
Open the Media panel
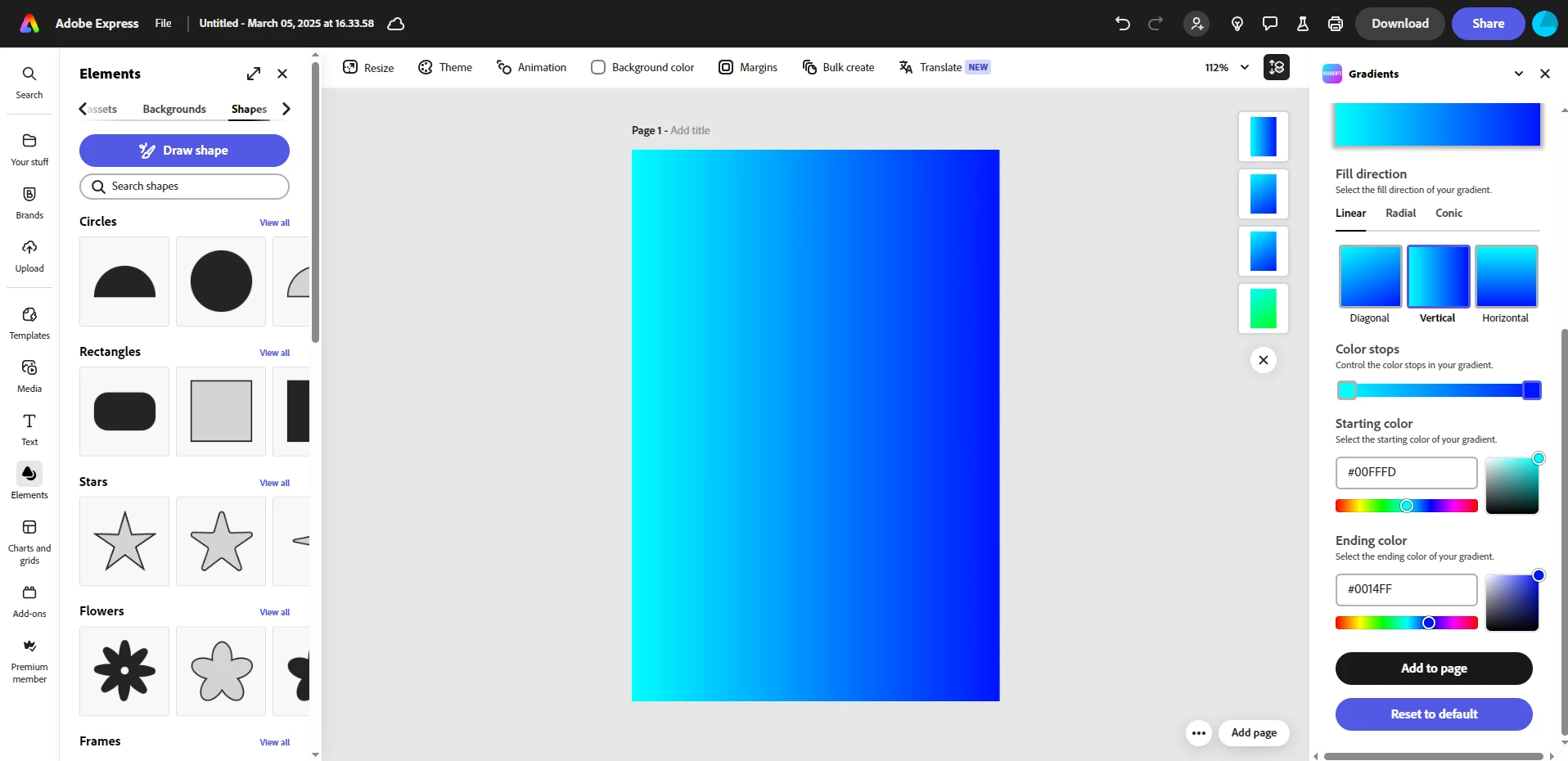pos(29,376)
